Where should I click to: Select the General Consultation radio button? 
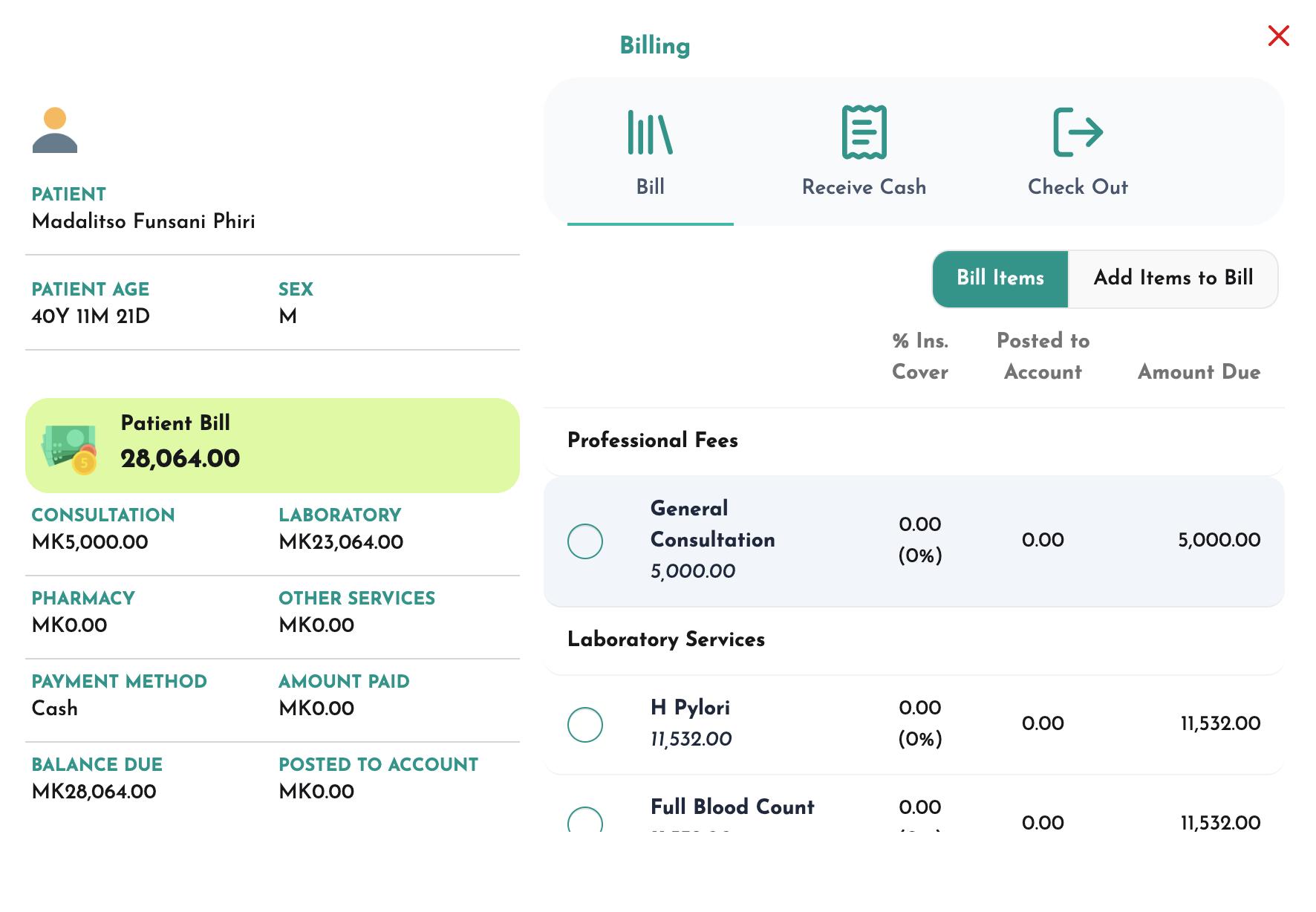585,541
